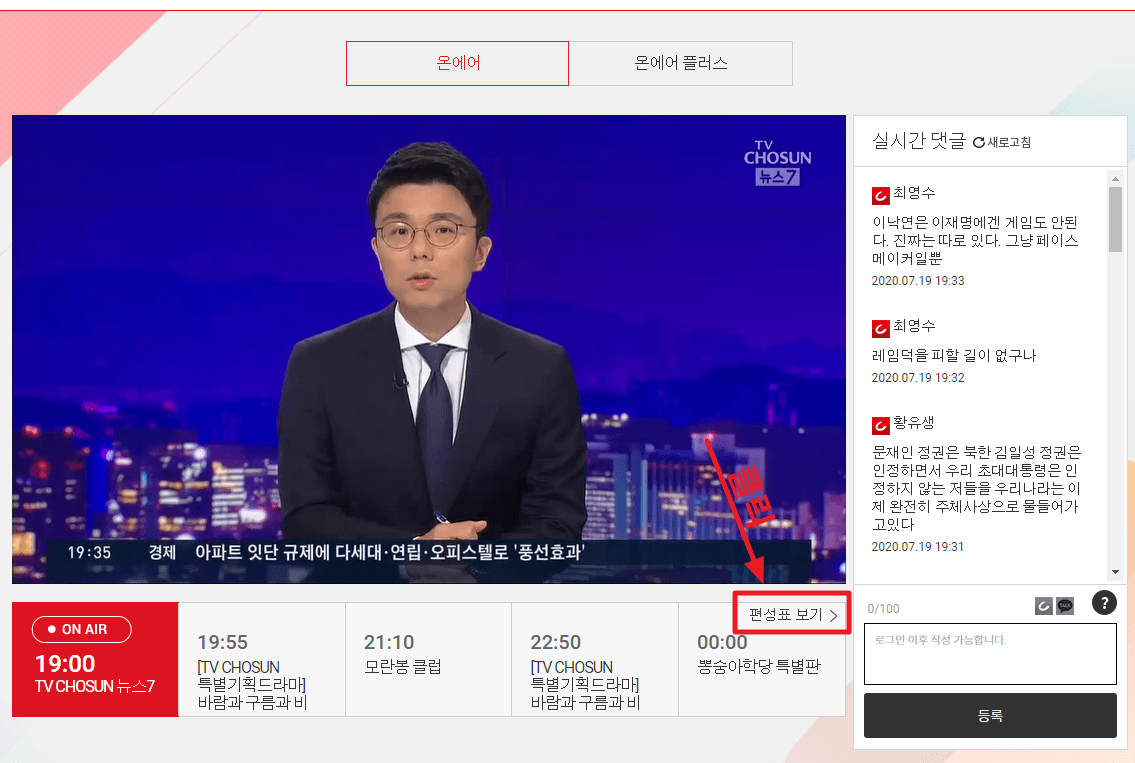Click the comments scrollbar down arrow

pyautogui.click(x=1115, y=572)
